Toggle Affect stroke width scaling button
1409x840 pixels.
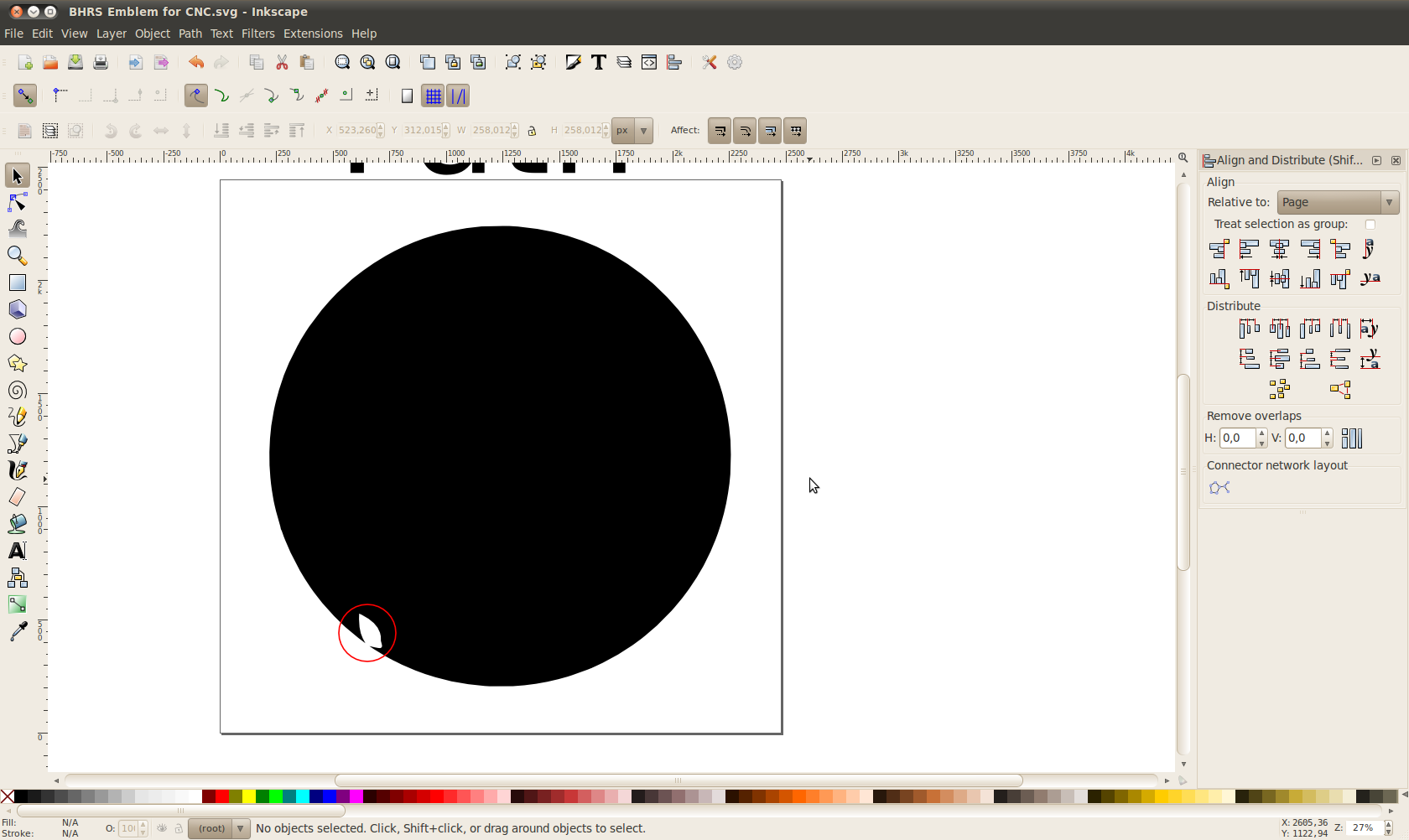(x=720, y=131)
